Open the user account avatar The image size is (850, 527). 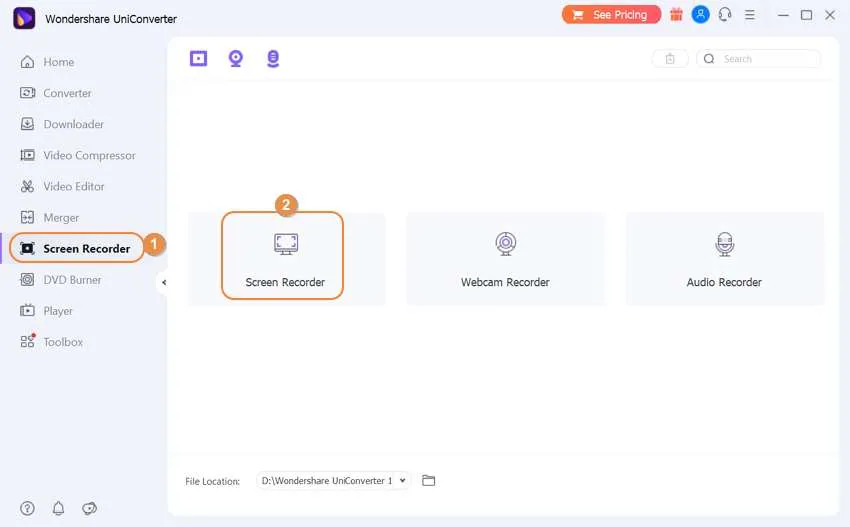pyautogui.click(x=700, y=15)
